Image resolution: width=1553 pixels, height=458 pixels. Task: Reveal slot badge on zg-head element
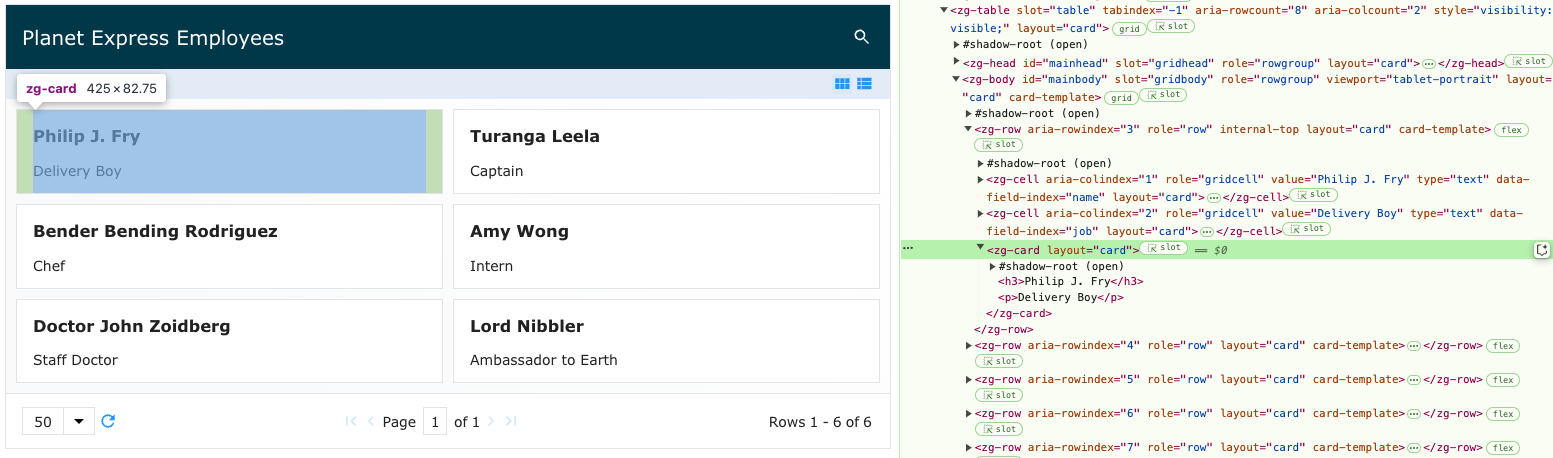click(1529, 62)
